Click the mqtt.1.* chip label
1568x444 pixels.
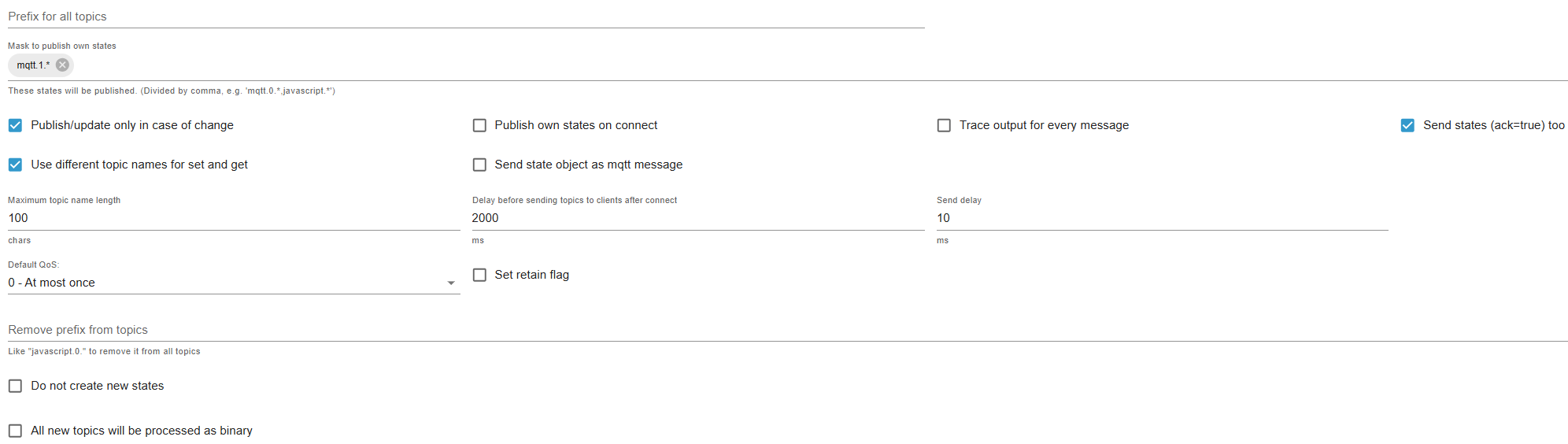33,65
